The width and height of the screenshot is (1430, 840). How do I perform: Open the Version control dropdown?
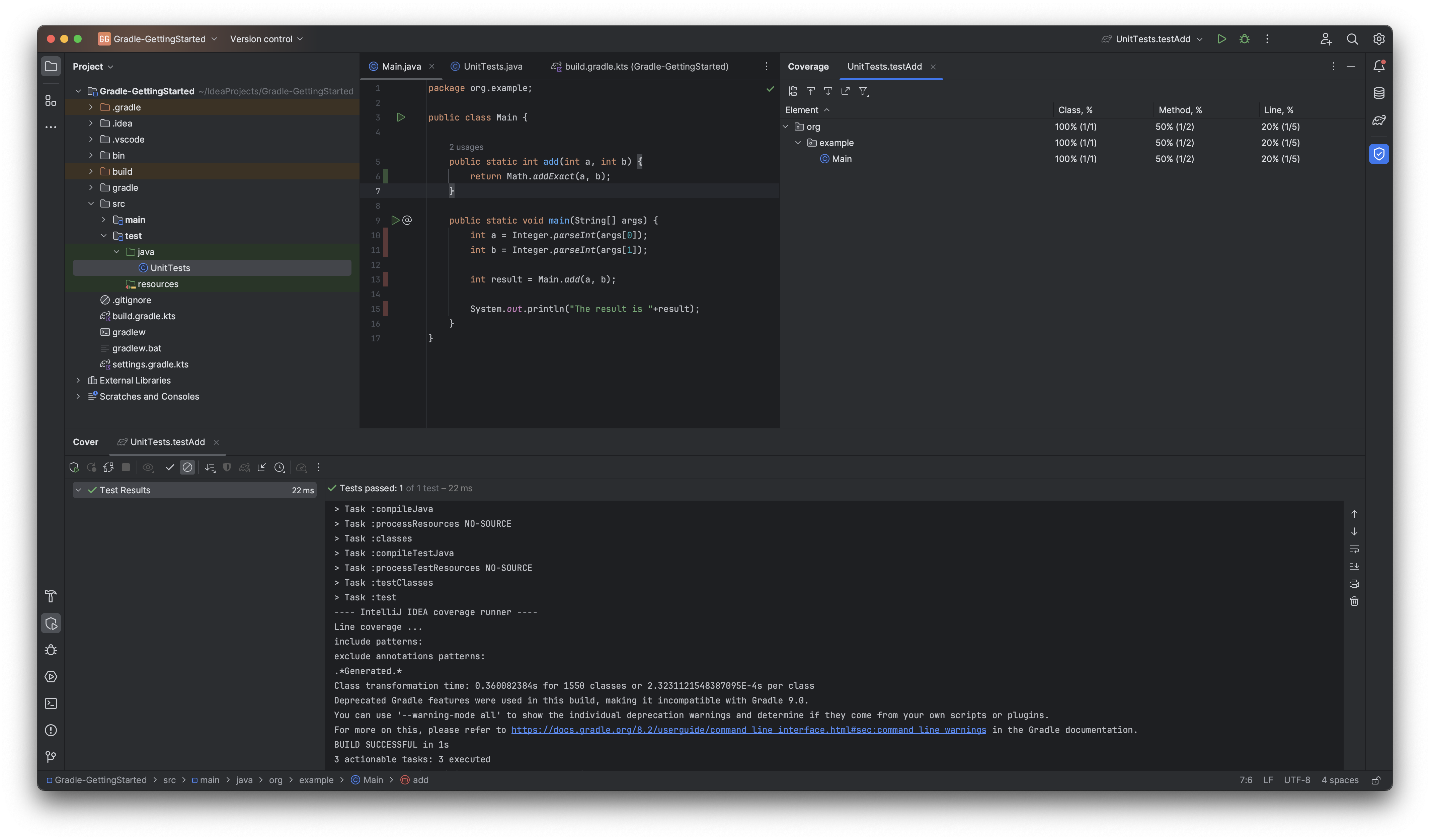[x=266, y=39]
